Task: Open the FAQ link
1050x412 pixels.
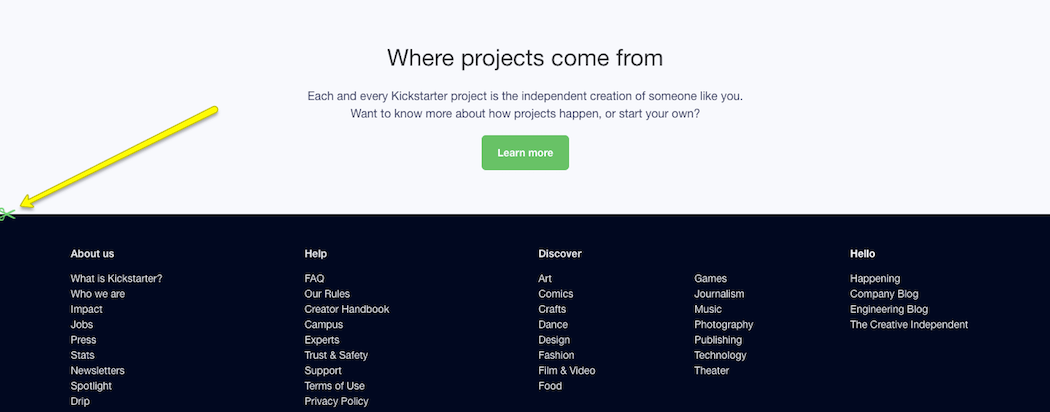Action: tap(314, 279)
